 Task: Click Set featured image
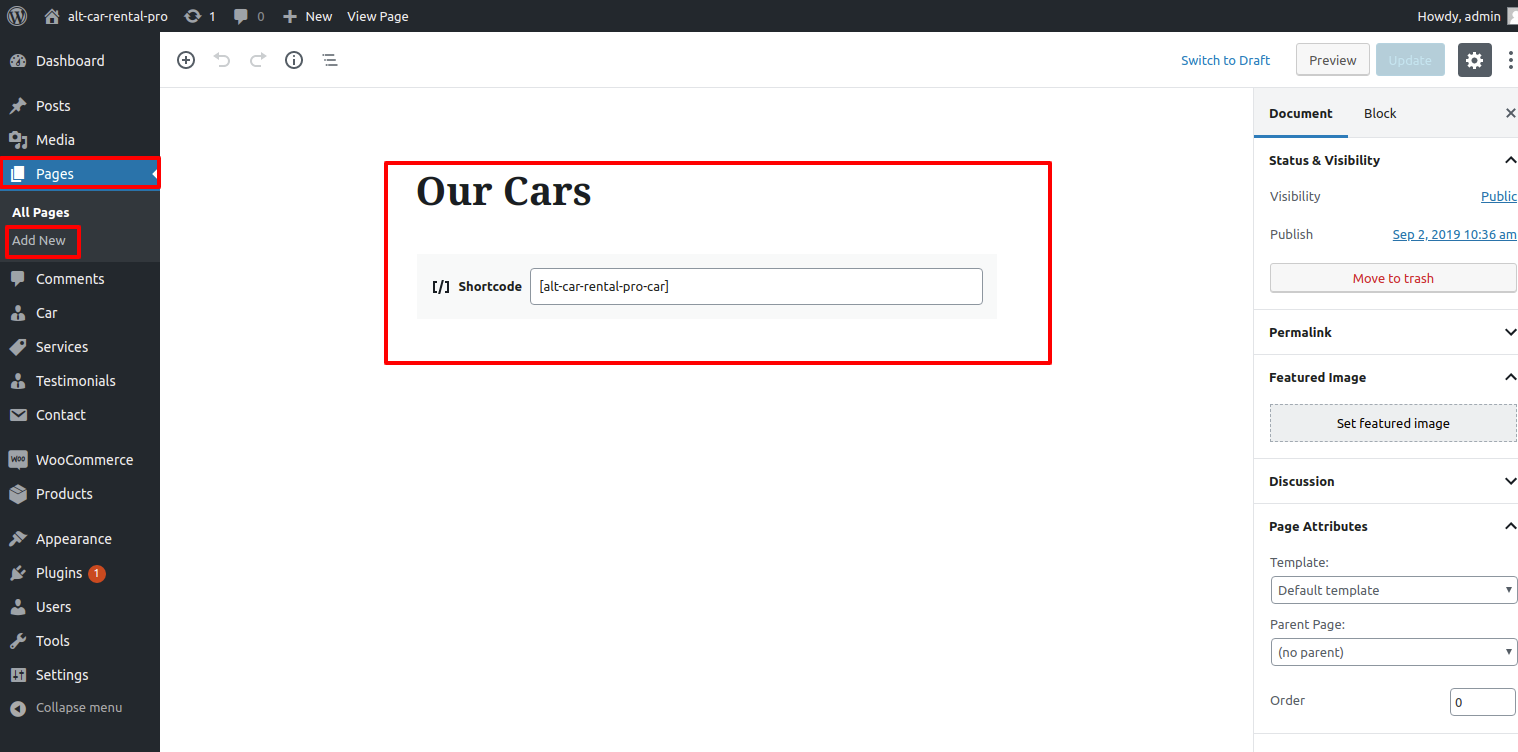coord(1393,423)
